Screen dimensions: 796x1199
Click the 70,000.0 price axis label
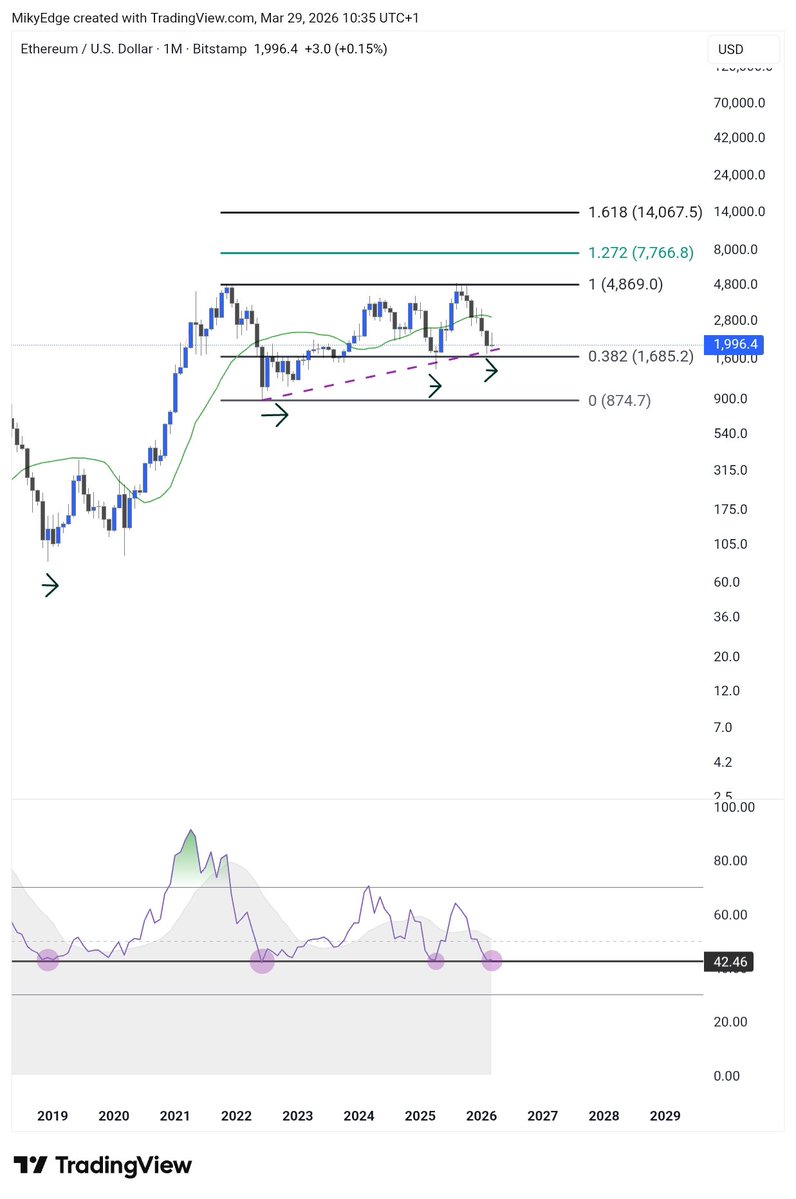pos(739,102)
